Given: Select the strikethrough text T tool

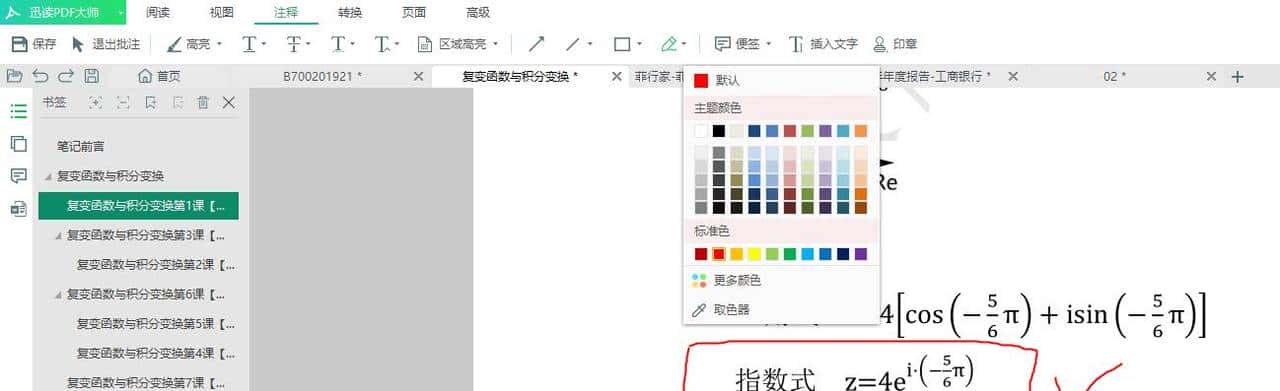Looking at the screenshot, I should (x=293, y=44).
